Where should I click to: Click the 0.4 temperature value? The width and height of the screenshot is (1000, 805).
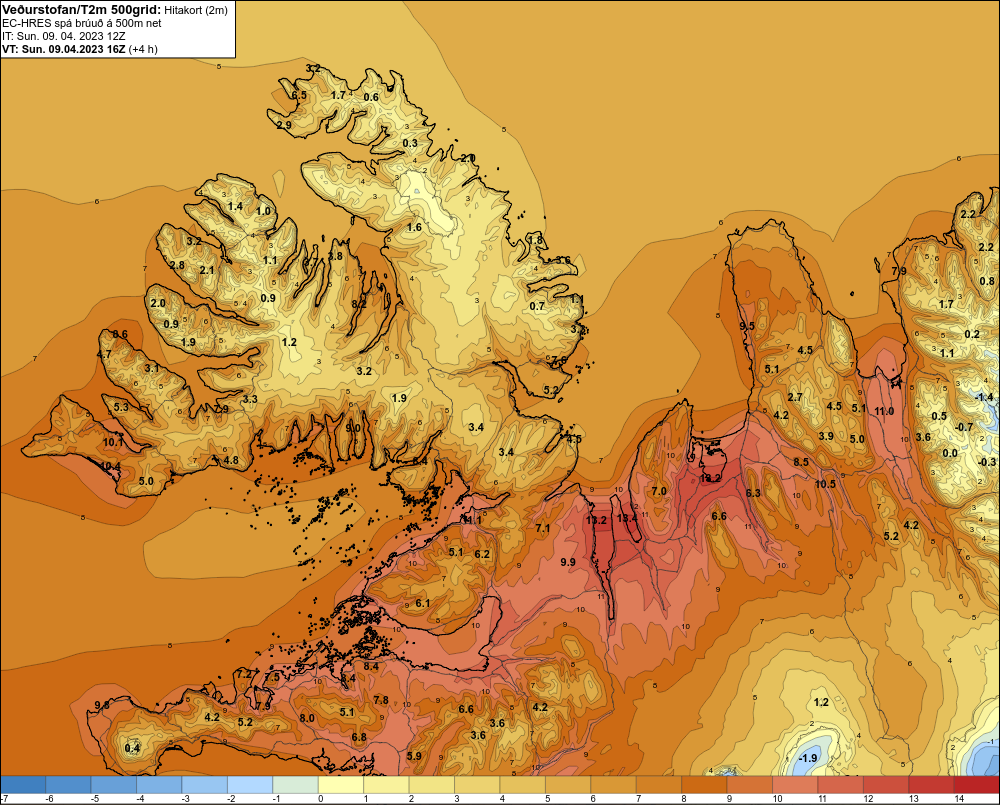[132, 748]
